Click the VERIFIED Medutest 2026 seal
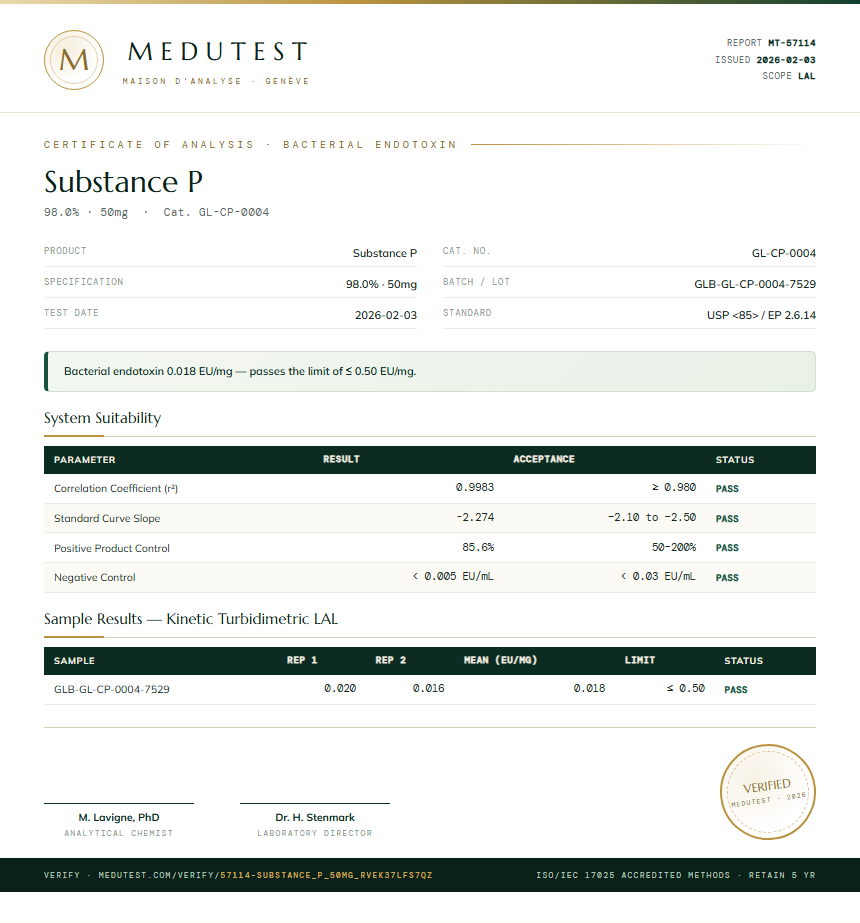 [768, 792]
